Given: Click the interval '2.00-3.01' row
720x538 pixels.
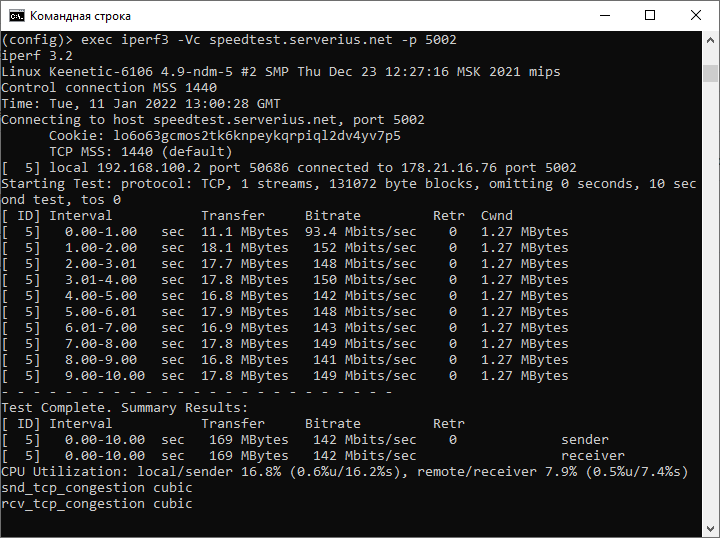Looking at the screenshot, I should (x=285, y=264).
